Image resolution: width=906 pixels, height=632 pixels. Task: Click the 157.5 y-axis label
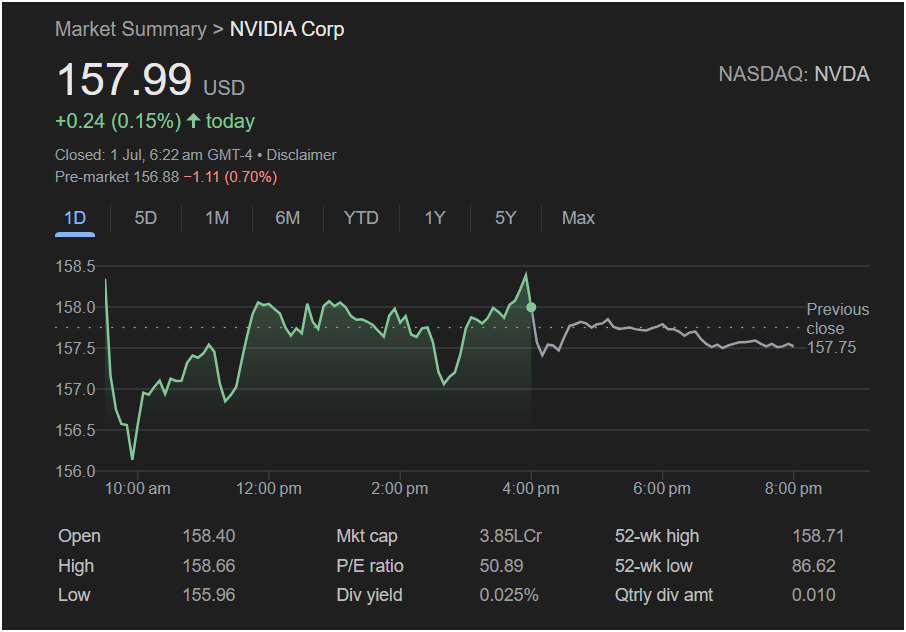[x=76, y=348]
